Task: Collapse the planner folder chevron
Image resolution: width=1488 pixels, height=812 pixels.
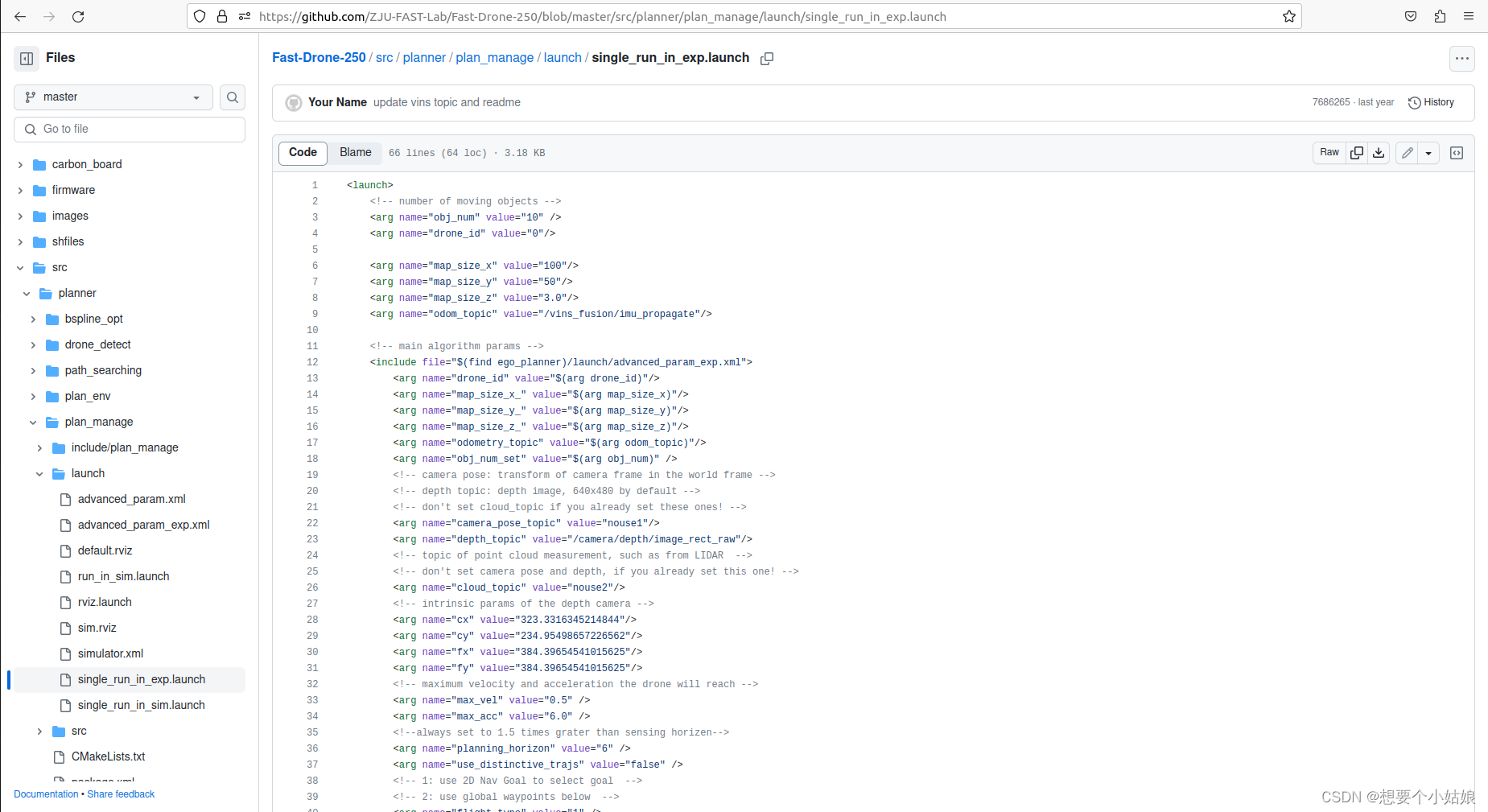Action: coord(27,293)
